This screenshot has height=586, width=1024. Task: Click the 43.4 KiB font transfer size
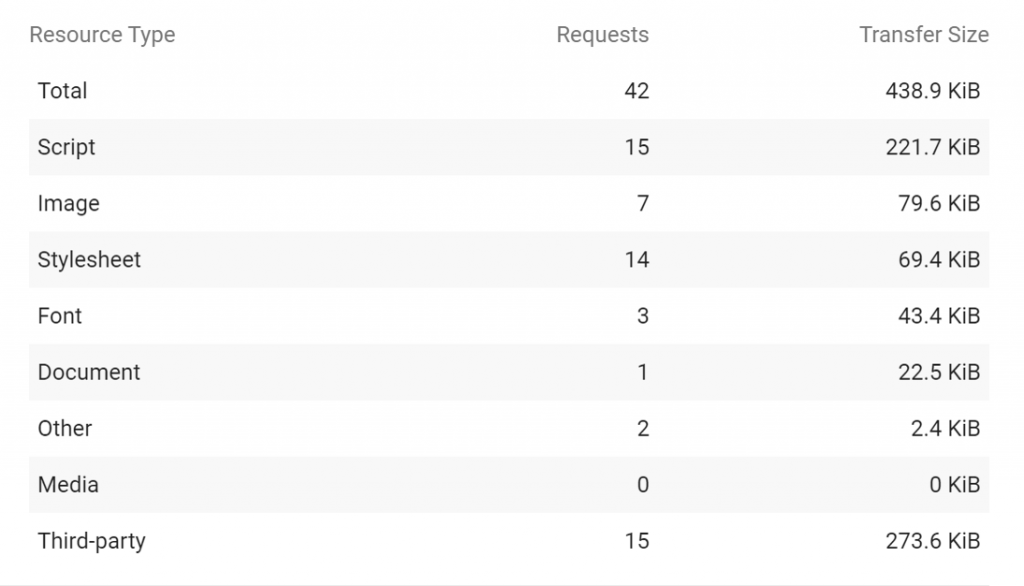[939, 316]
